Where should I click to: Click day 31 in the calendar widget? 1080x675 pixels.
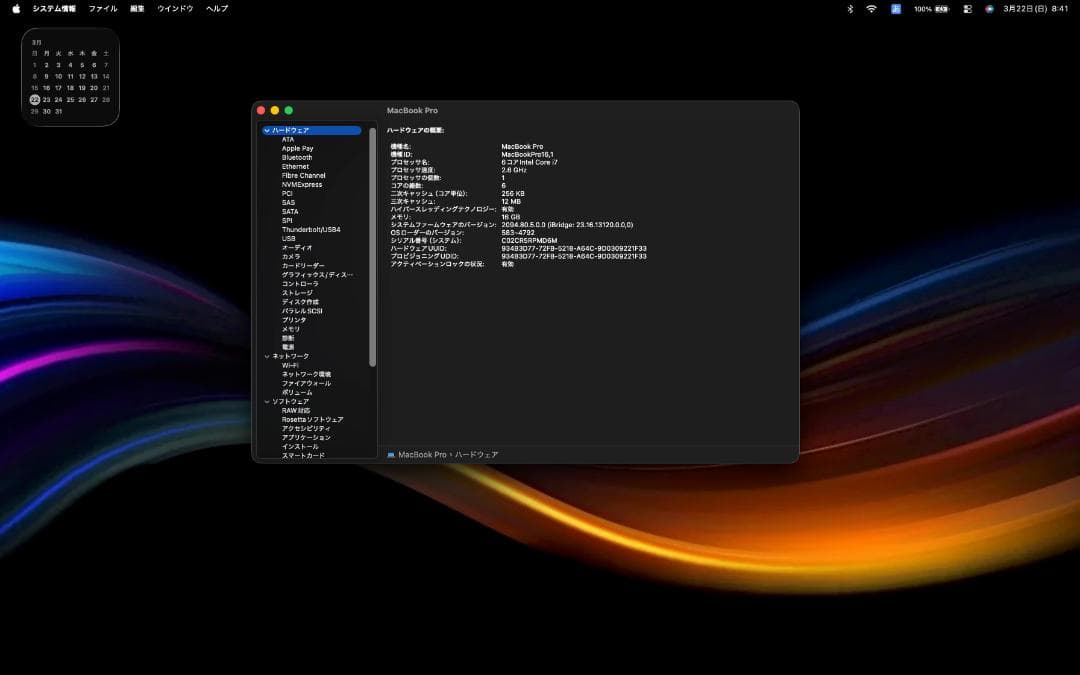59,112
